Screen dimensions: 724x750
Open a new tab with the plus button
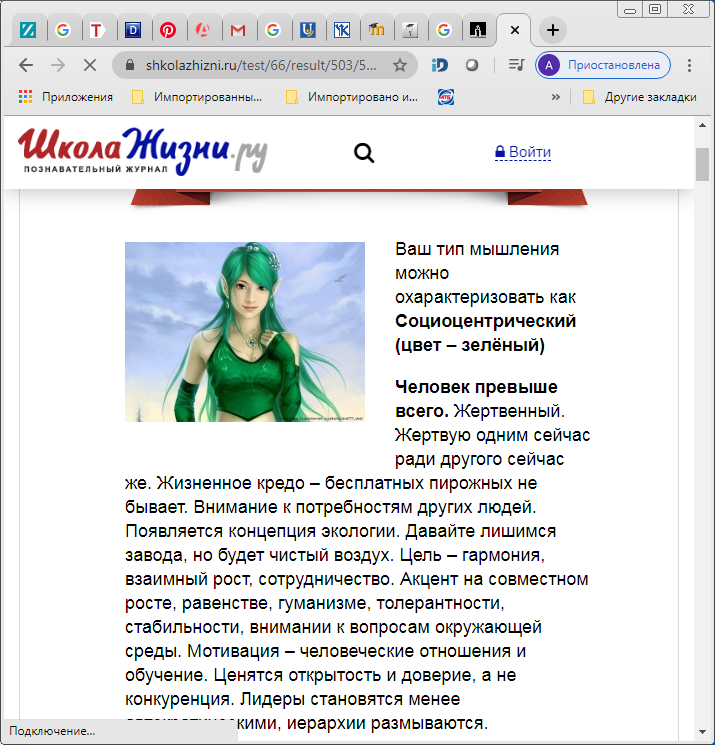tap(553, 30)
